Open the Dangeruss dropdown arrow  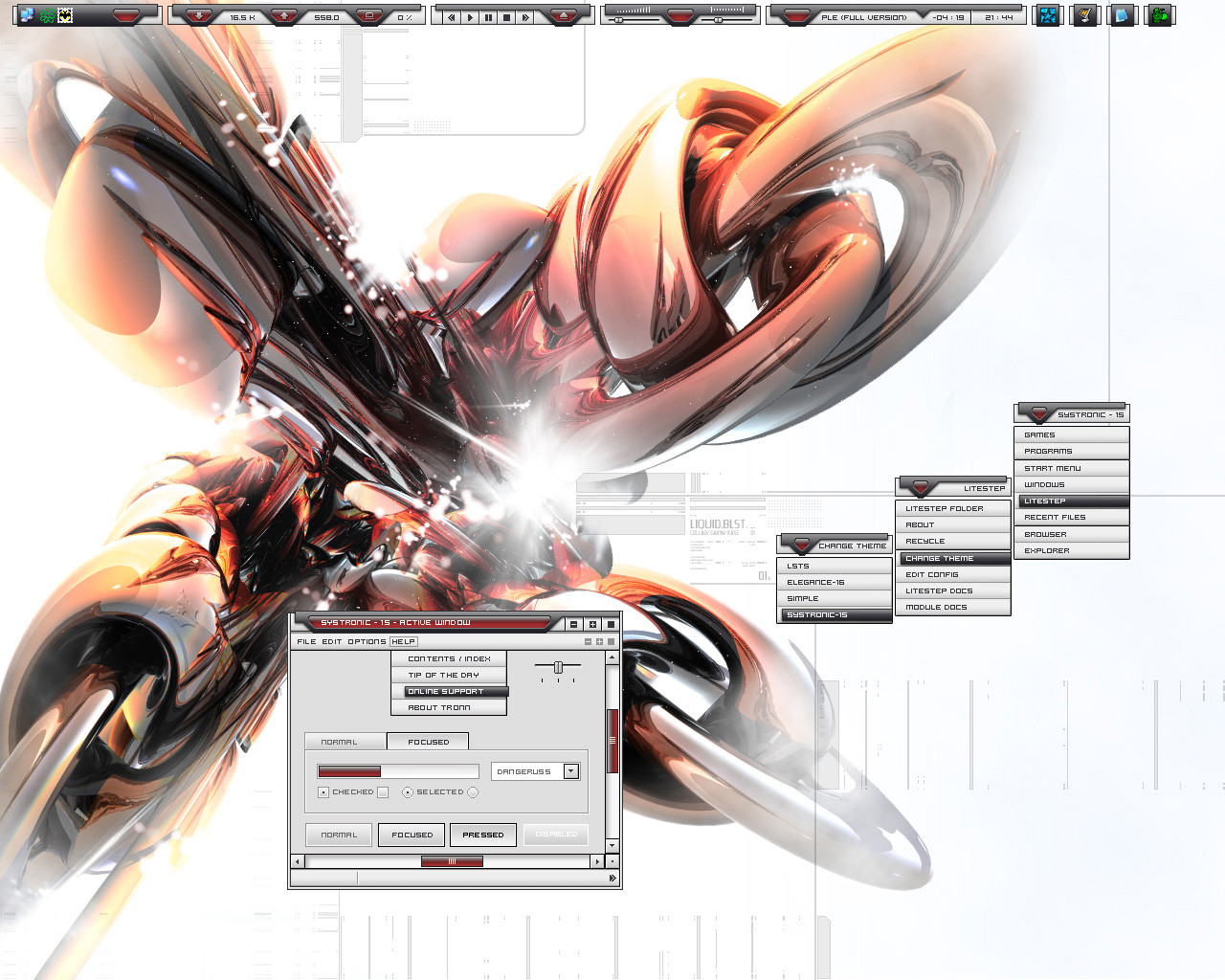571,771
